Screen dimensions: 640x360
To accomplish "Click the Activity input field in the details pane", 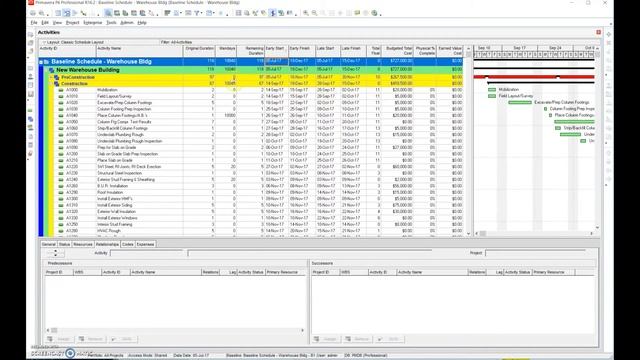I will [147, 253].
